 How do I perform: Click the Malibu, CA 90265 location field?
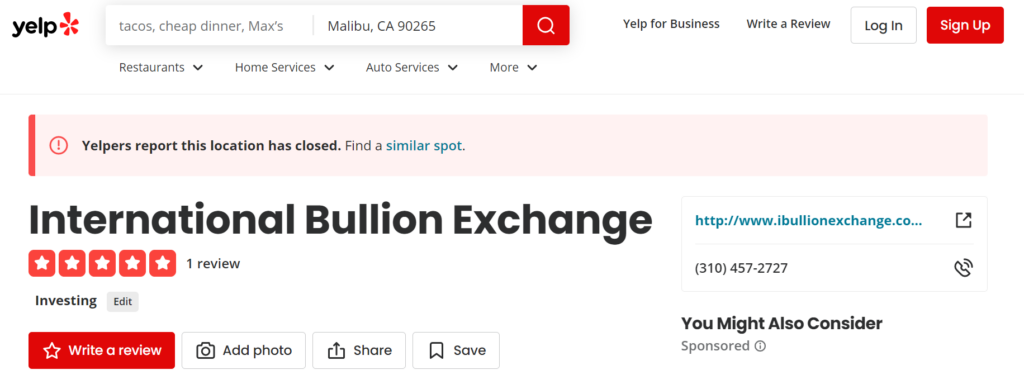point(418,26)
